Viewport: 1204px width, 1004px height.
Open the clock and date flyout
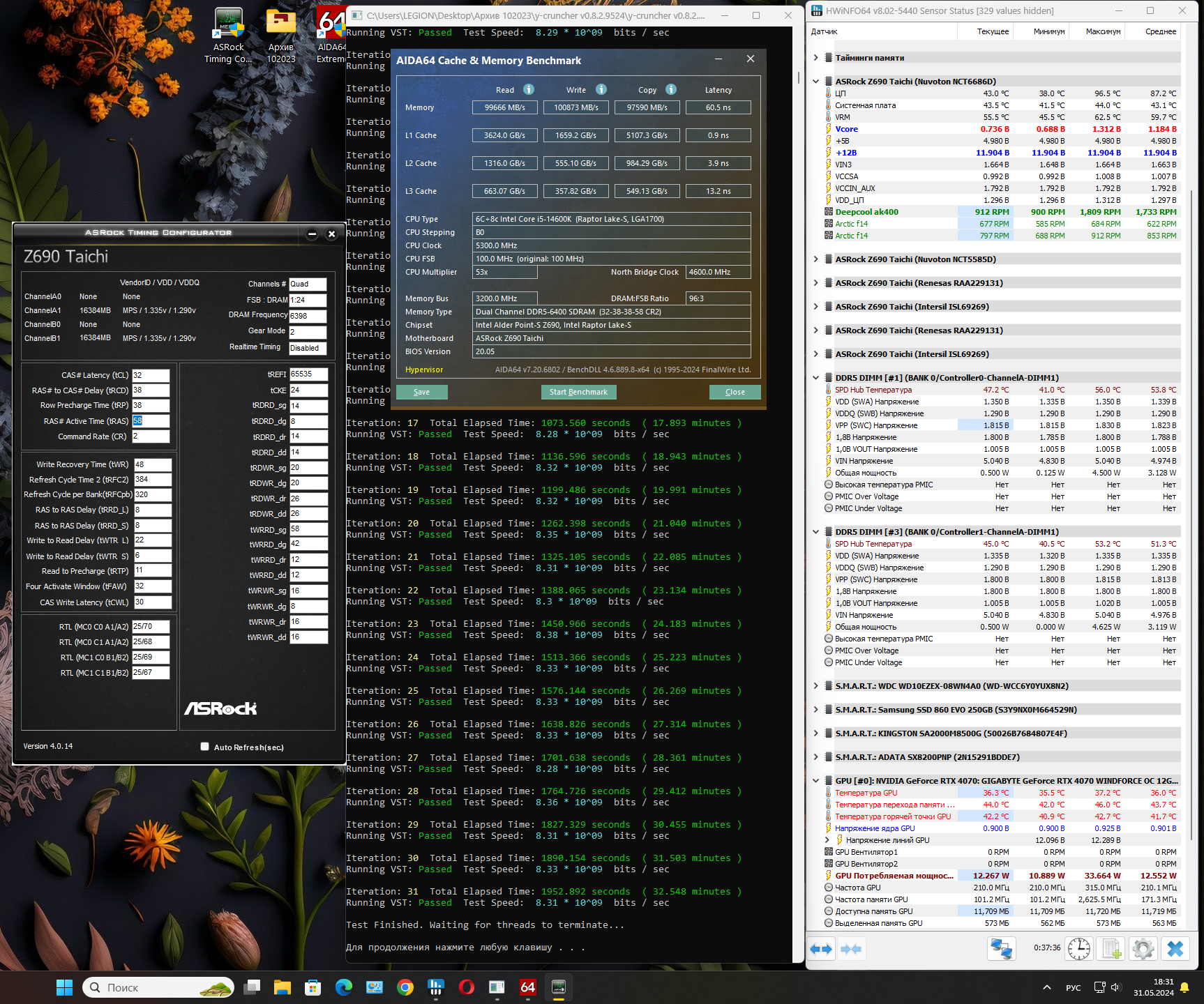coord(1154,987)
